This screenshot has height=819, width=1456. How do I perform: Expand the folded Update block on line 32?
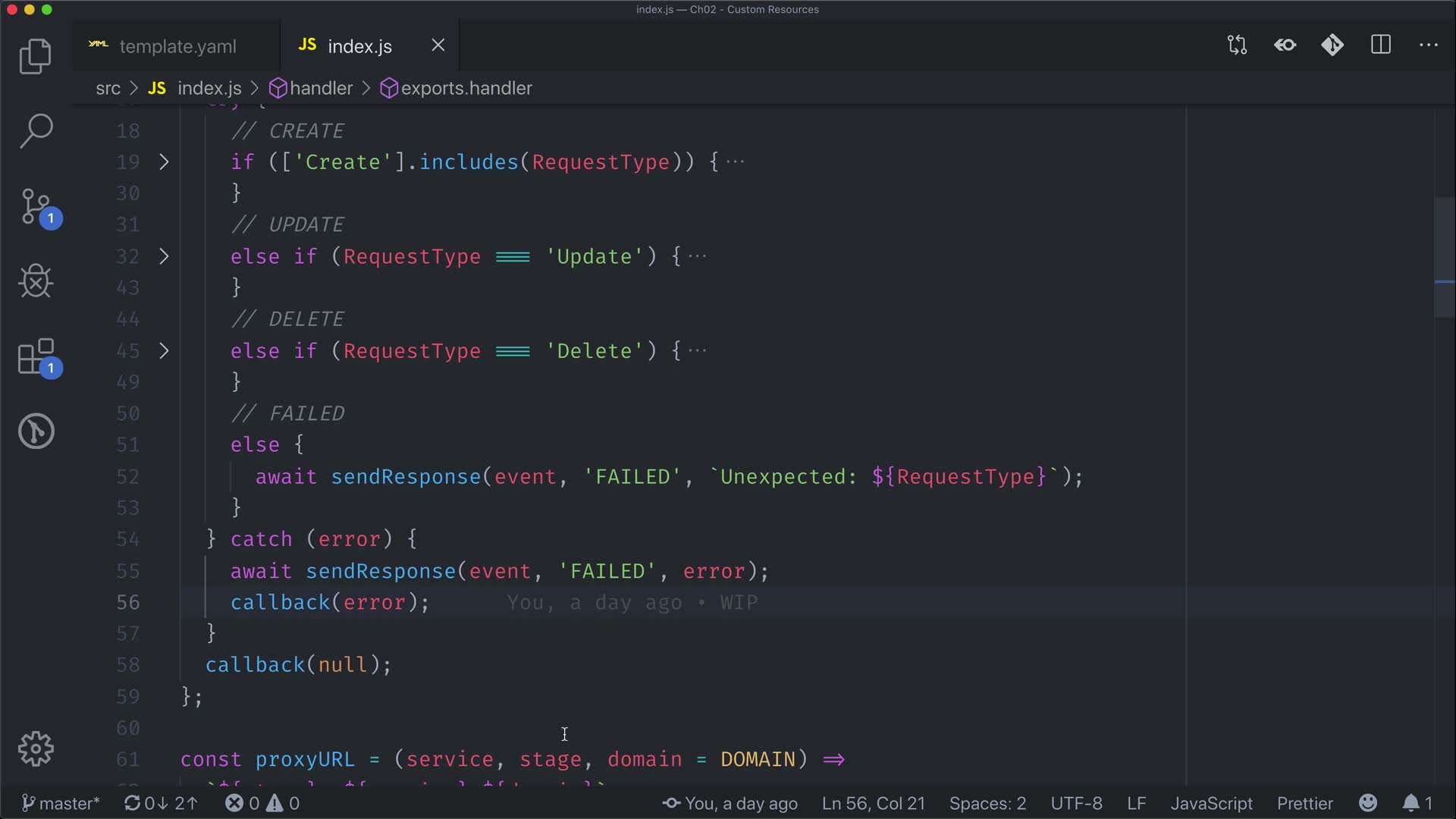coord(164,256)
